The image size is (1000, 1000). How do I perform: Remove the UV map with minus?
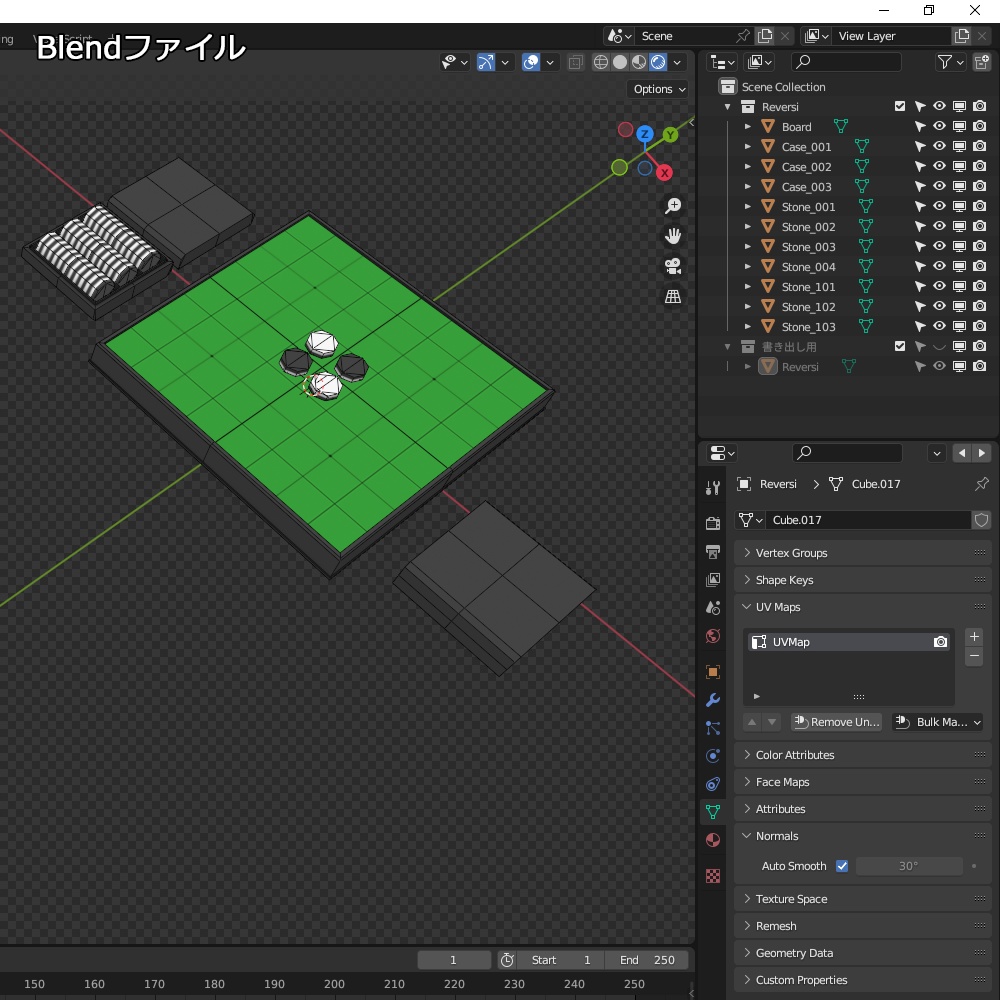pyautogui.click(x=974, y=656)
